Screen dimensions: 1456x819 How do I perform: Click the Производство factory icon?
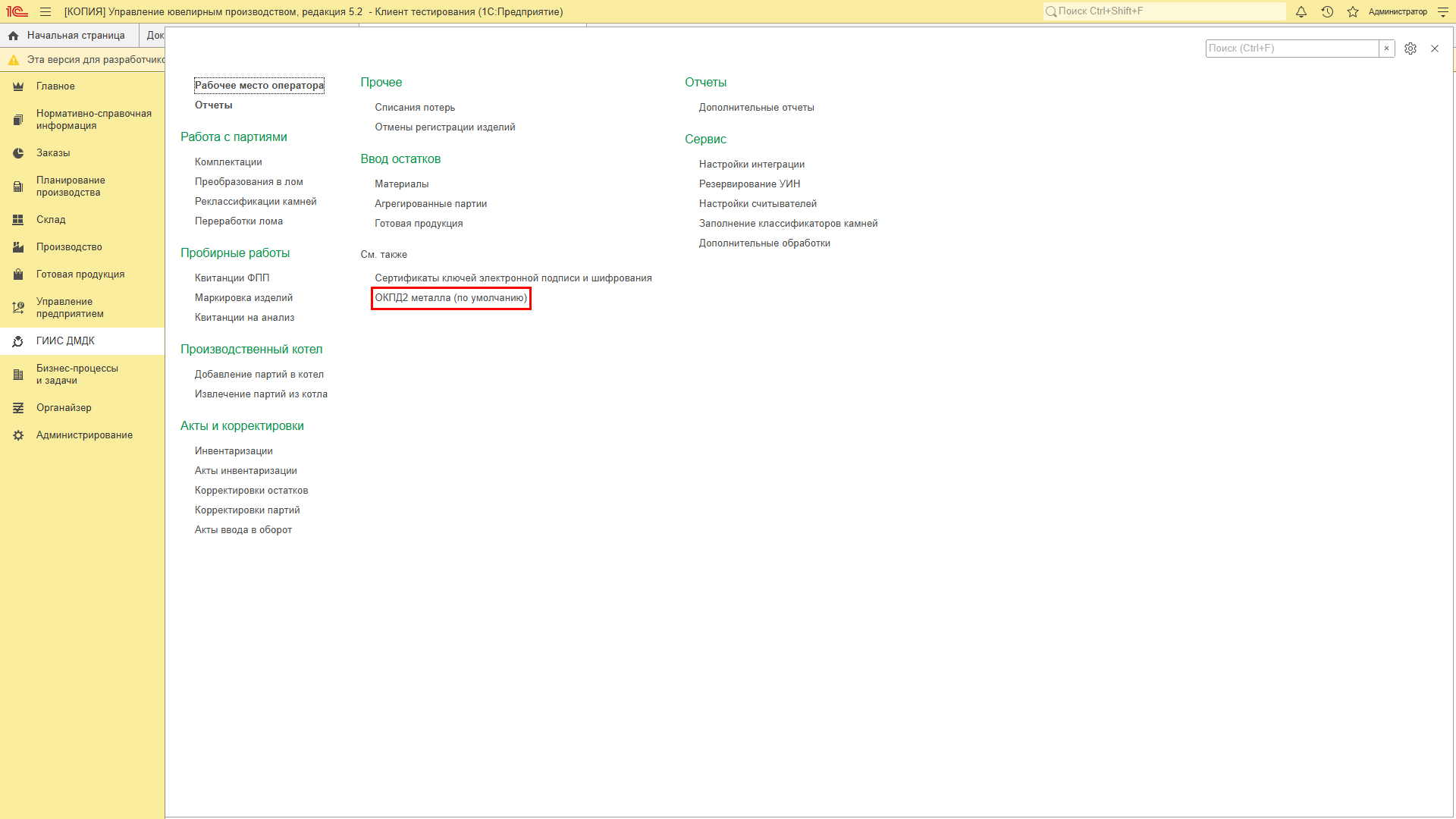pyautogui.click(x=18, y=247)
